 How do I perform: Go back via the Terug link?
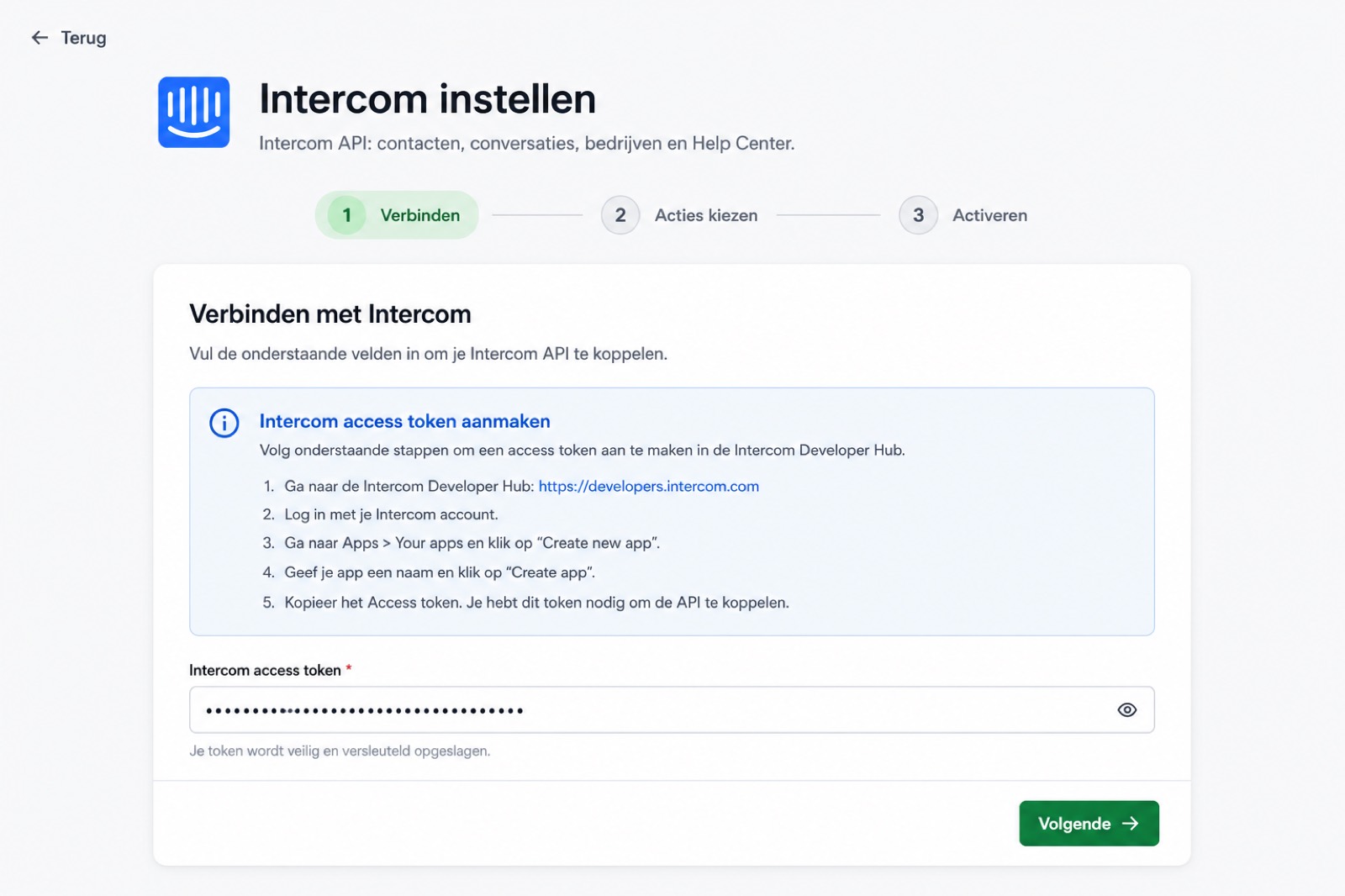(x=68, y=38)
